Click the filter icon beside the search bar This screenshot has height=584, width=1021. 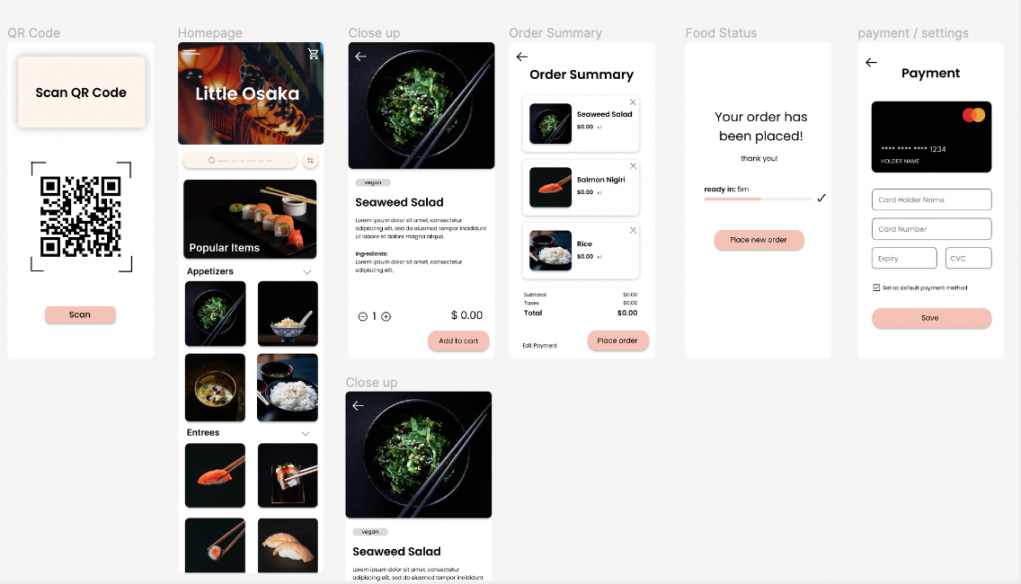tap(311, 160)
